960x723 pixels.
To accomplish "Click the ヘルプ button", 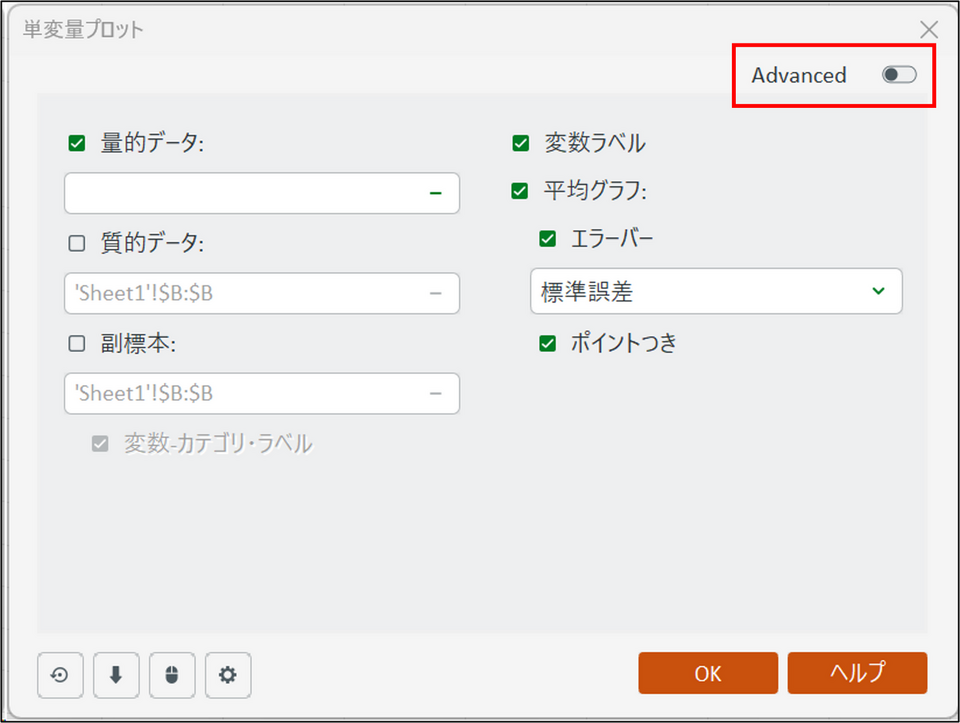I will pyautogui.click(x=857, y=673).
